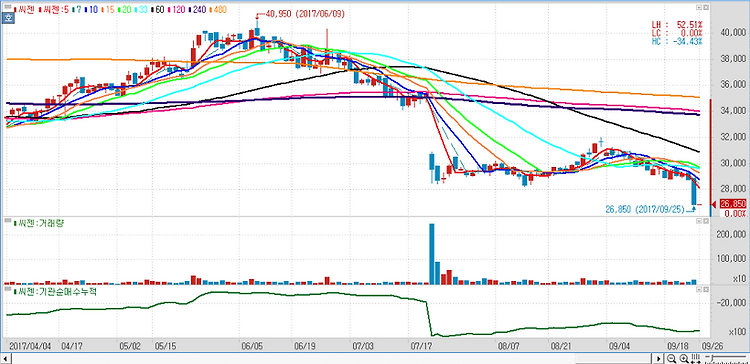Click the price panel collapse icon
The width and height of the screenshot is (750, 364).
pos(698,8)
